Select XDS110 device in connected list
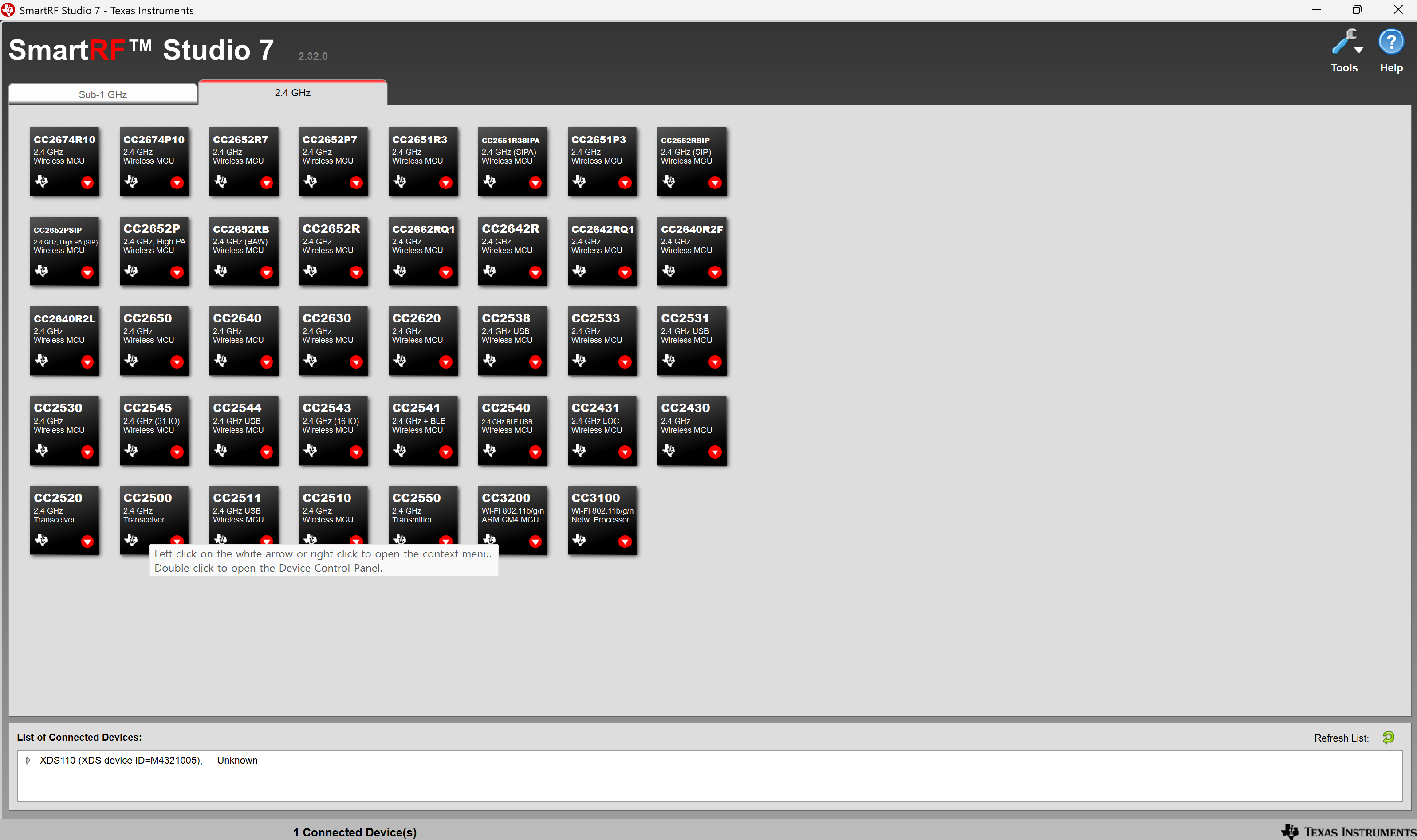This screenshot has height=840, width=1417. tap(148, 760)
